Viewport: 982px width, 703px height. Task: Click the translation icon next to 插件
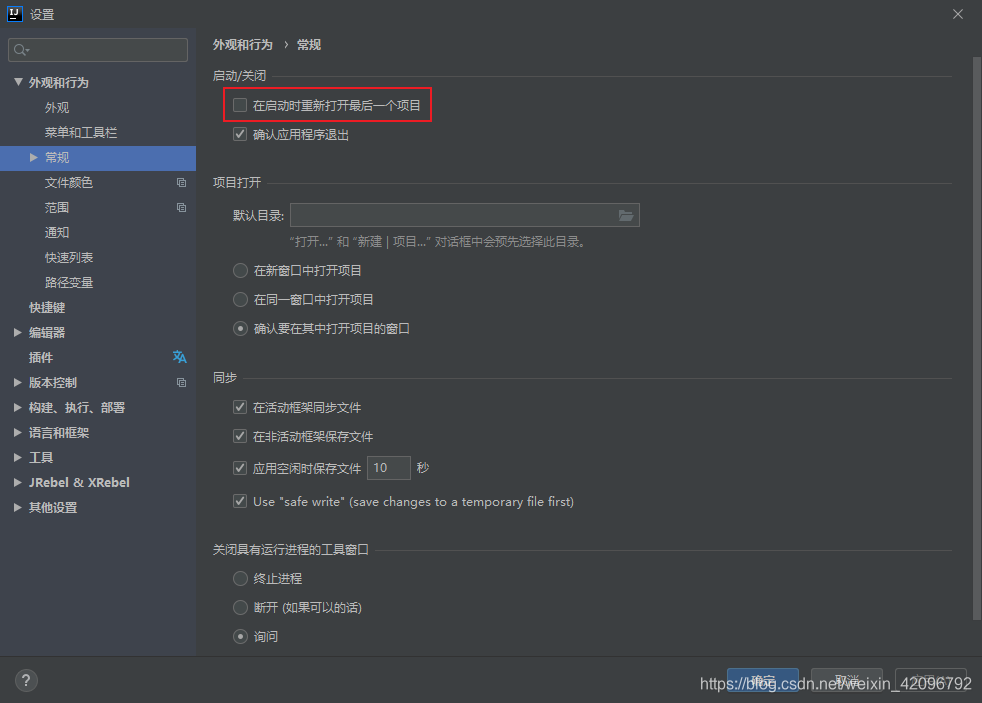180,357
